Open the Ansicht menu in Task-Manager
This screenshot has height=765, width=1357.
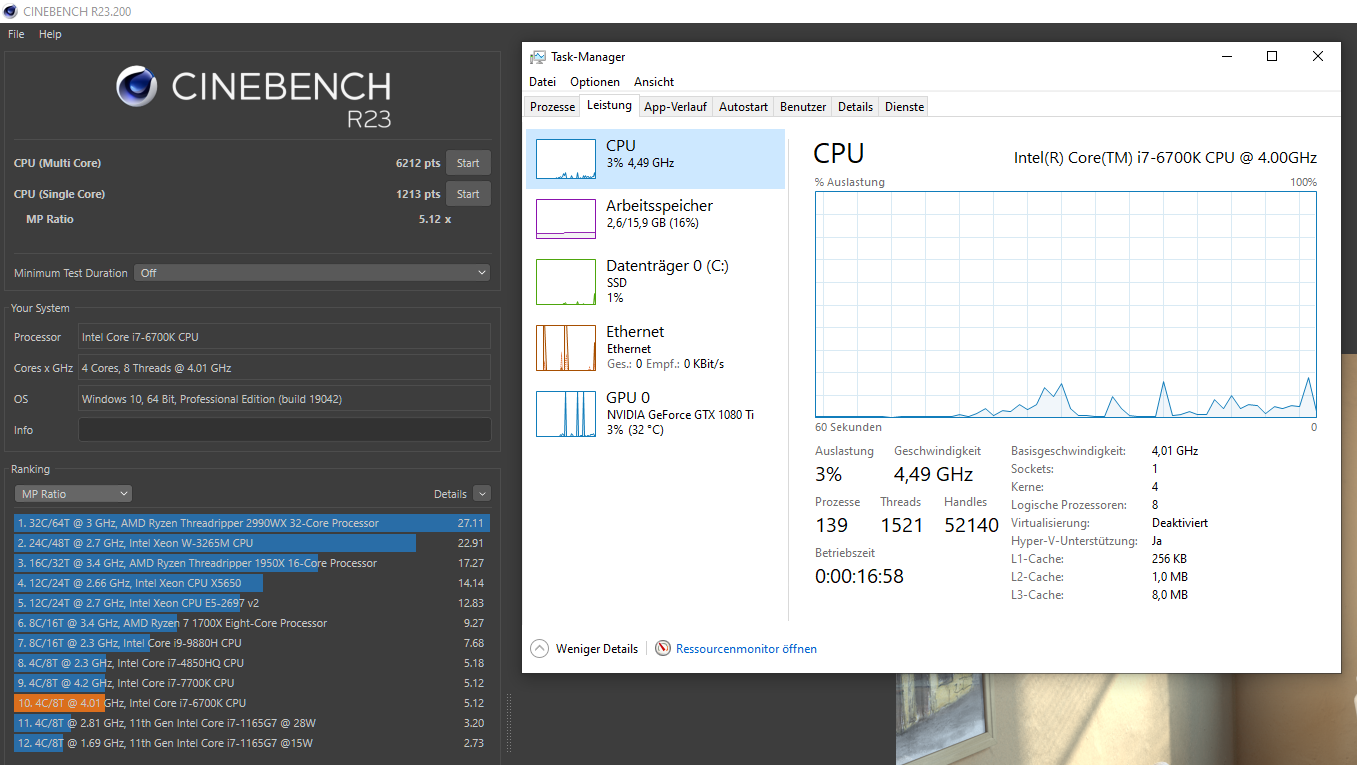pyautogui.click(x=654, y=82)
